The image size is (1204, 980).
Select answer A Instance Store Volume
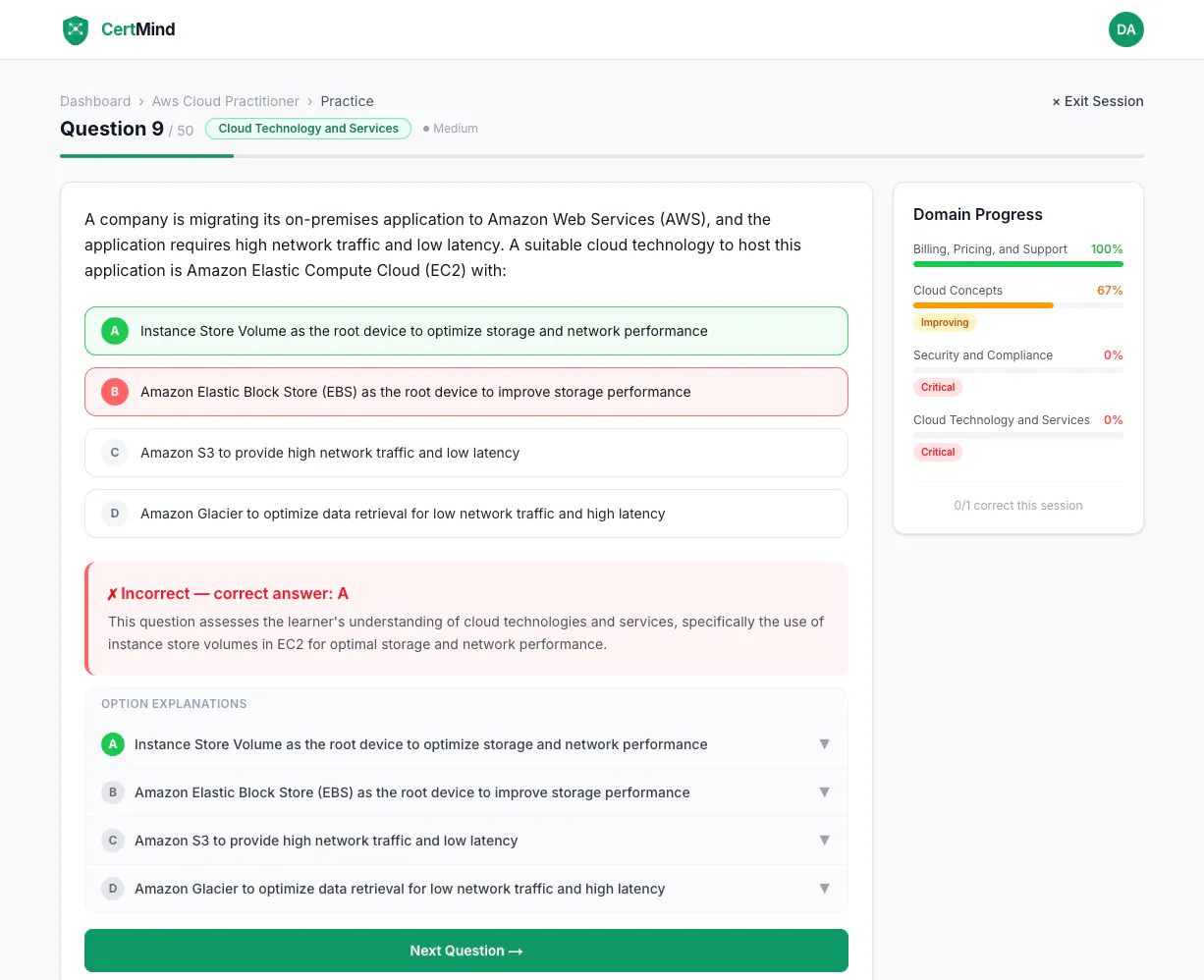coord(466,331)
